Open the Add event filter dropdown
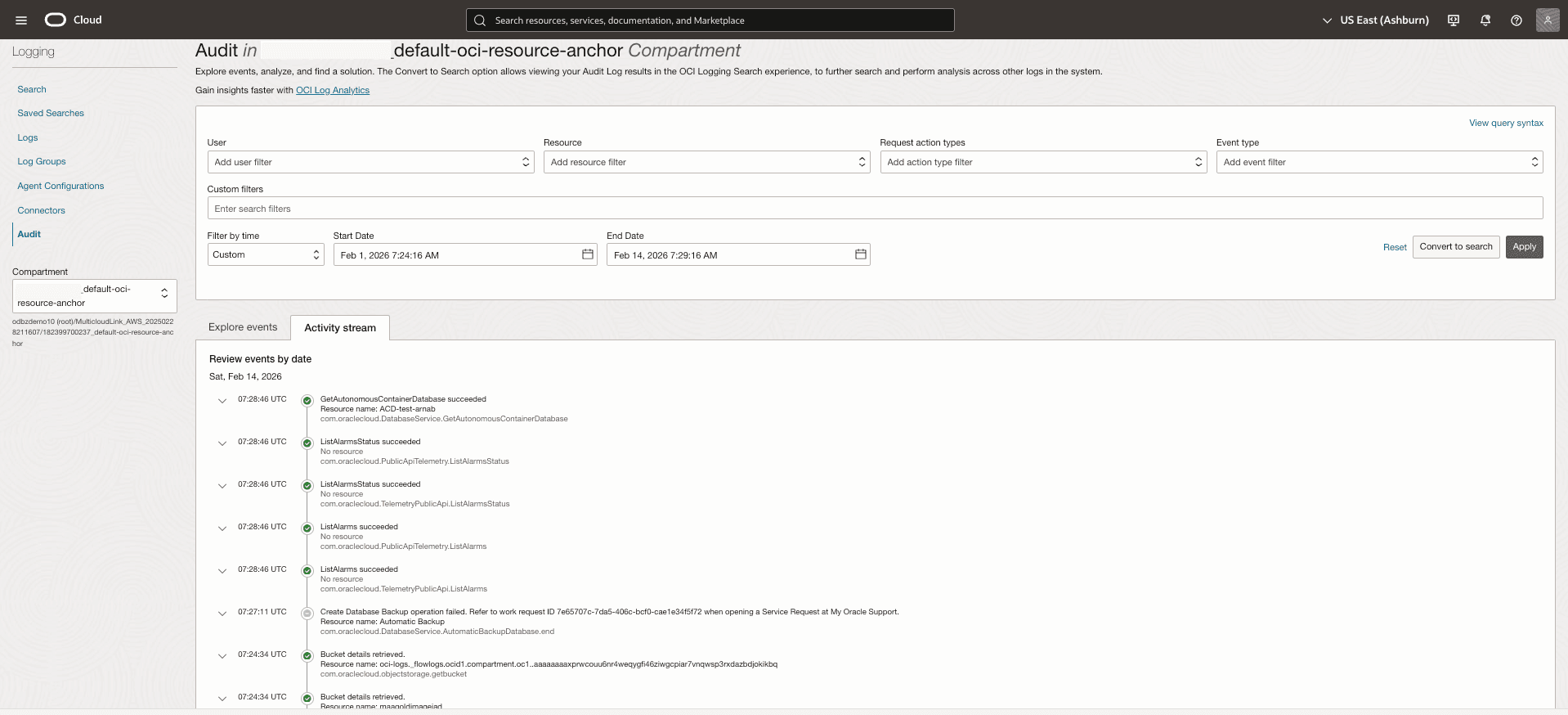Viewport: 1568px width, 715px height. click(x=1380, y=162)
